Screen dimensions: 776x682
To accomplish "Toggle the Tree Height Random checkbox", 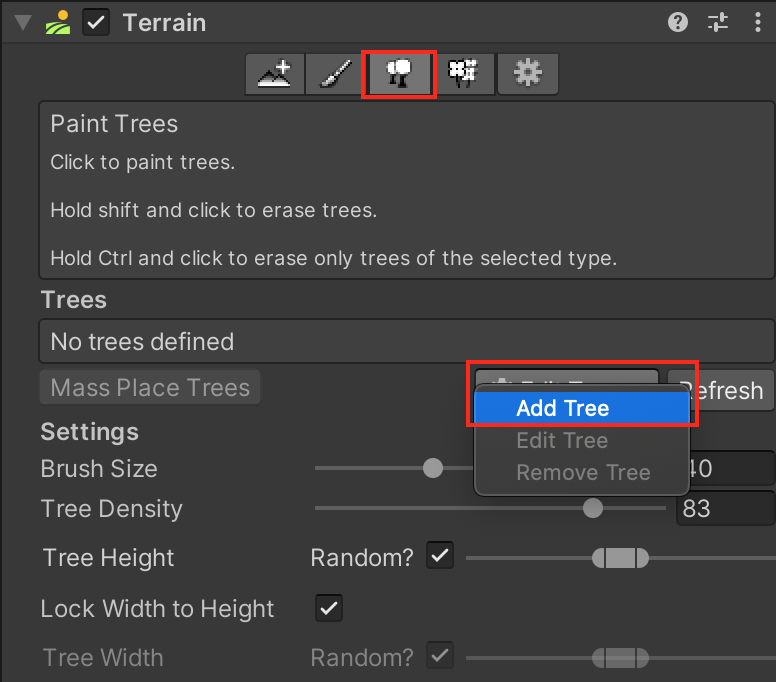I will click(x=439, y=556).
